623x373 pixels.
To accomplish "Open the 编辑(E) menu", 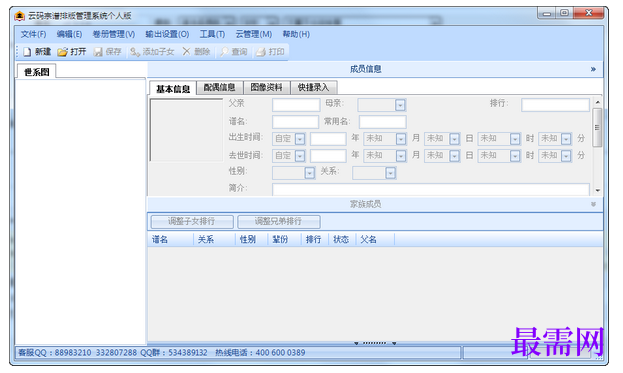I will click(69, 35).
